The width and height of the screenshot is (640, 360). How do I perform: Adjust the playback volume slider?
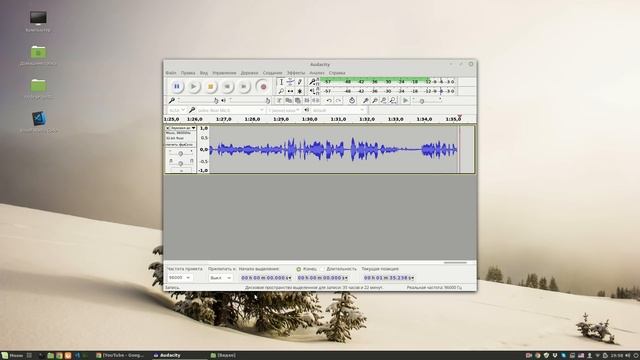tap(249, 100)
